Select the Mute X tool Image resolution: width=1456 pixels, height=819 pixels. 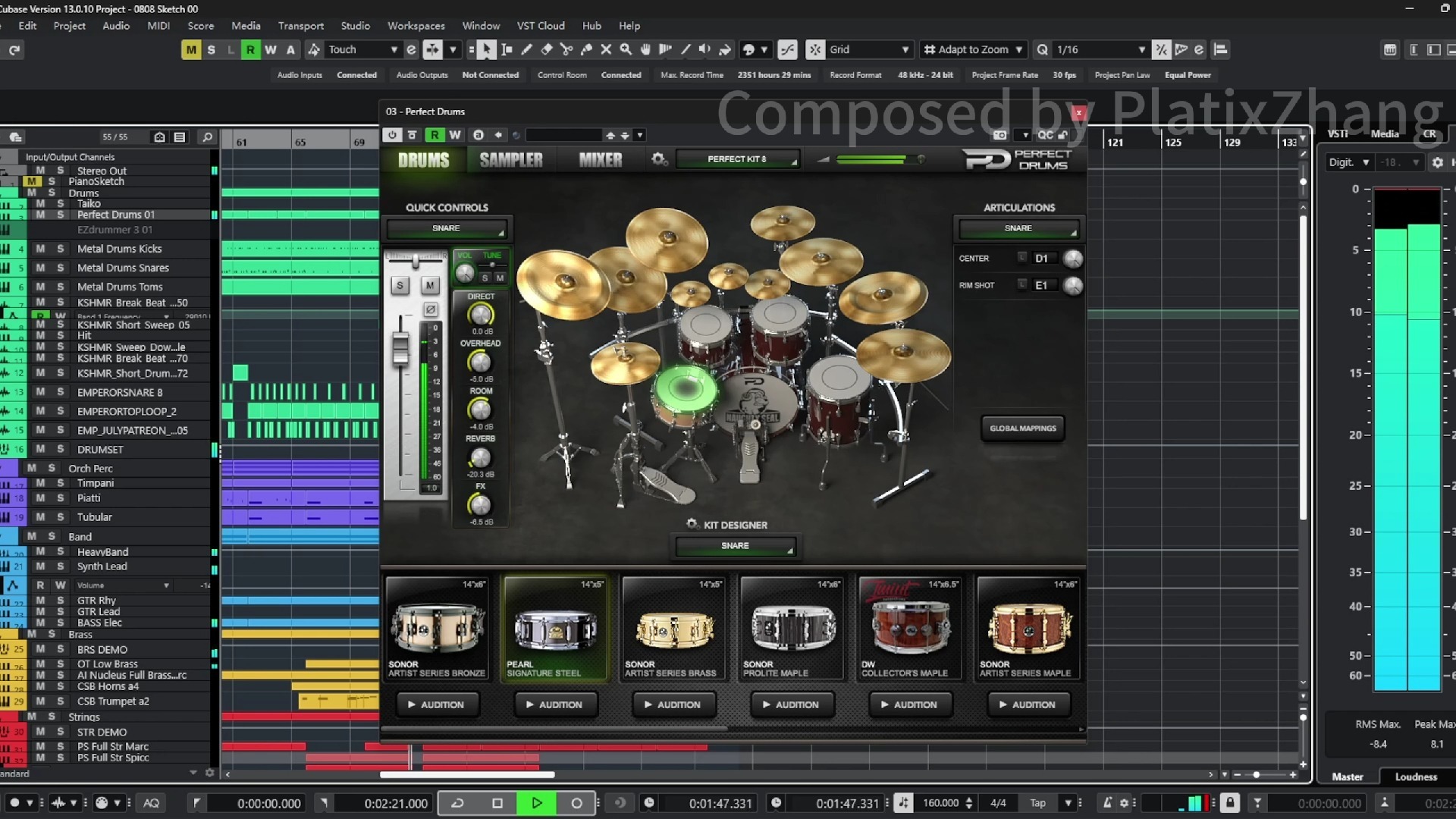pyautogui.click(x=606, y=50)
